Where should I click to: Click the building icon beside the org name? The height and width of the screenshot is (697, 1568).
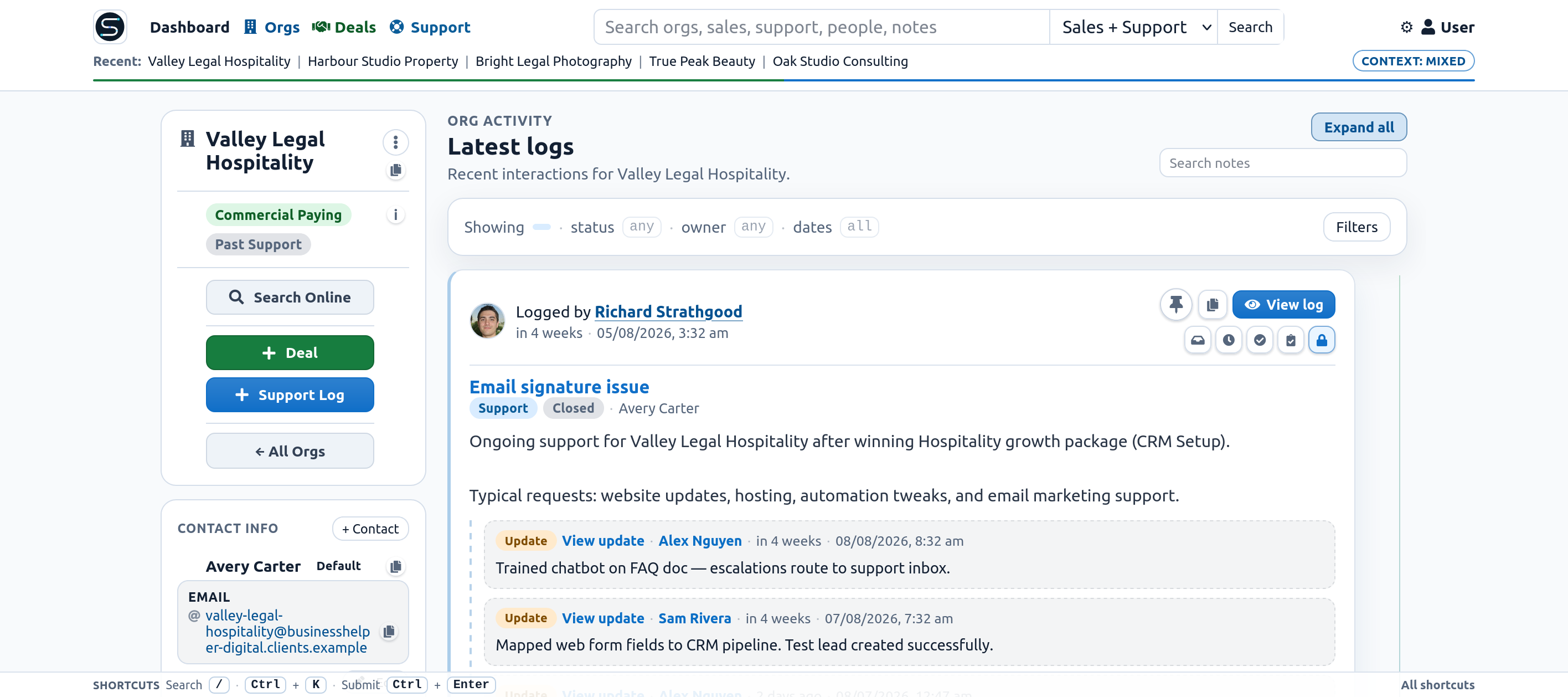(x=188, y=139)
